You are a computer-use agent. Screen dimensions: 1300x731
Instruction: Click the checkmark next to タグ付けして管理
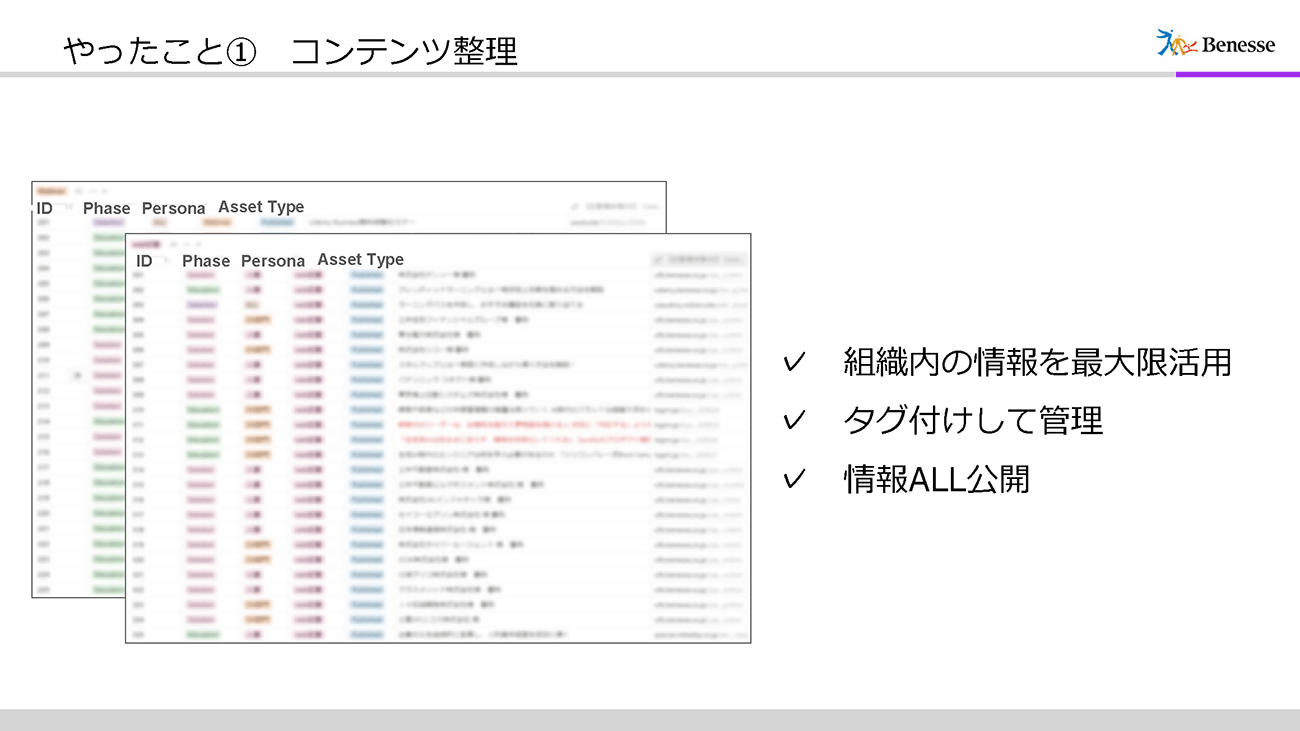pyautogui.click(x=795, y=421)
